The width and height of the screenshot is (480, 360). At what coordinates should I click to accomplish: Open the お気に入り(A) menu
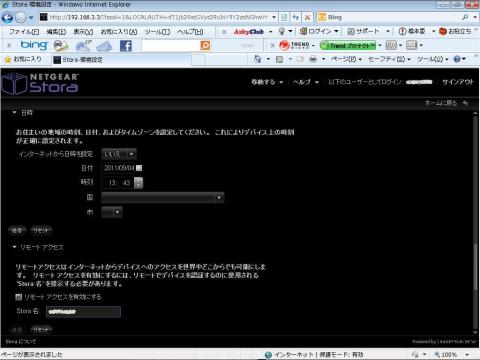[119, 32]
